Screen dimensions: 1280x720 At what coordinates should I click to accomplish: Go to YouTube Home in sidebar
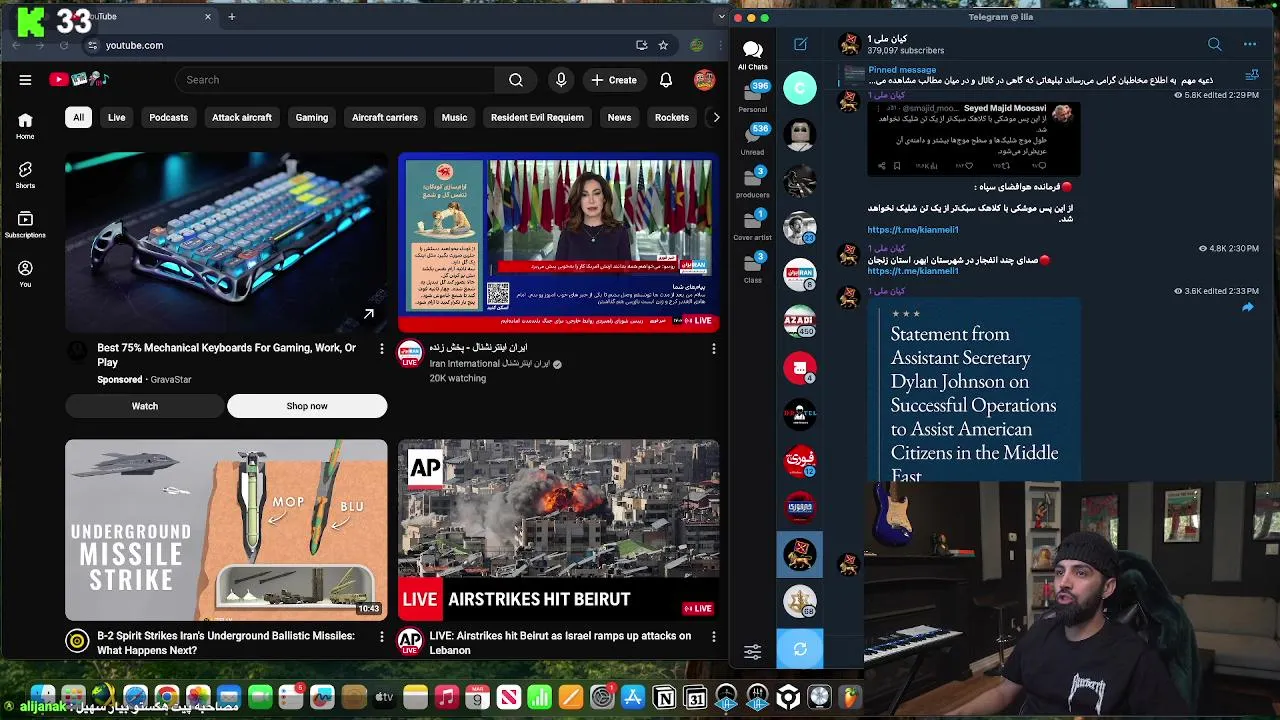pyautogui.click(x=25, y=126)
